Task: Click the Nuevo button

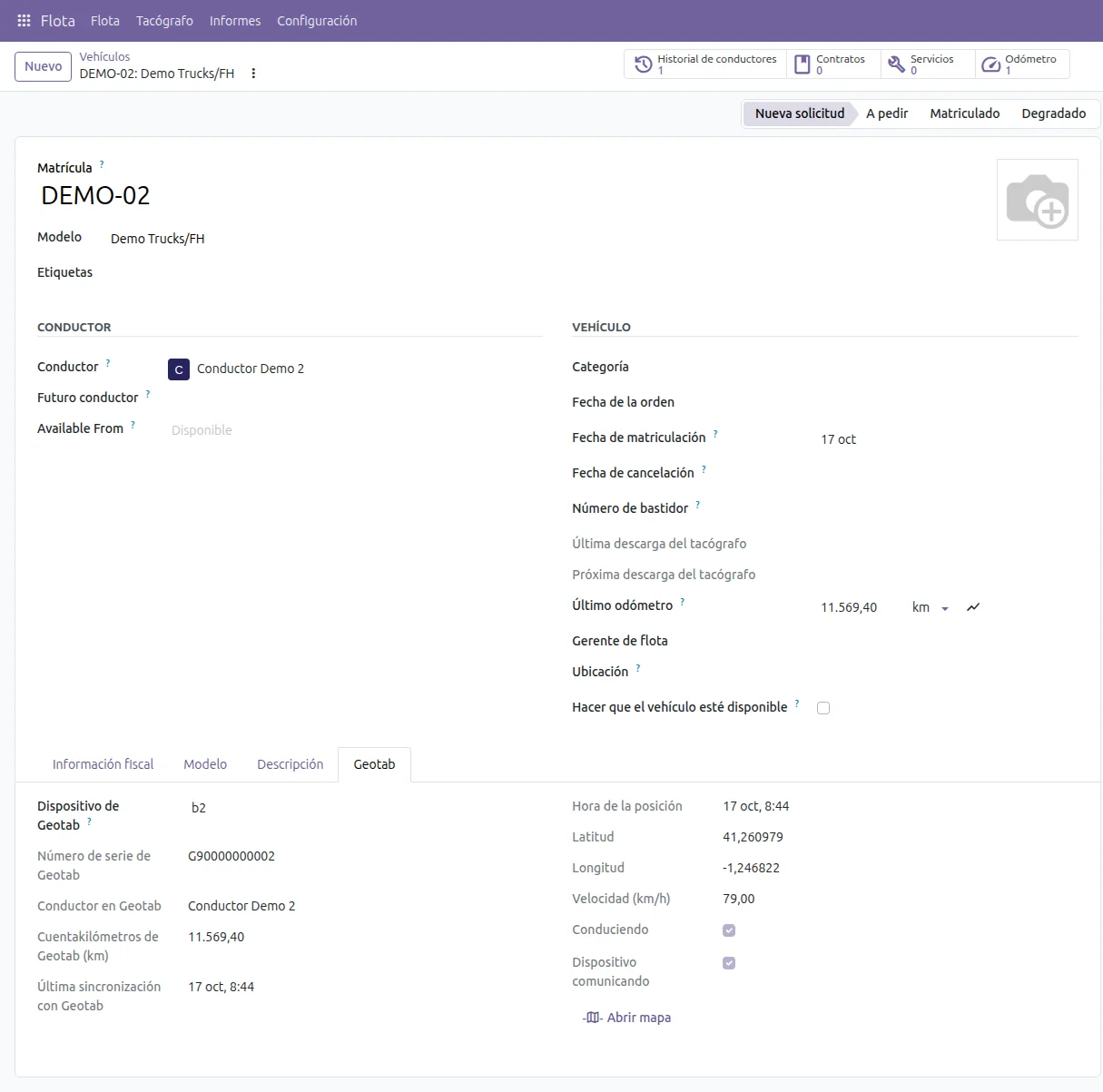Action: (43, 66)
